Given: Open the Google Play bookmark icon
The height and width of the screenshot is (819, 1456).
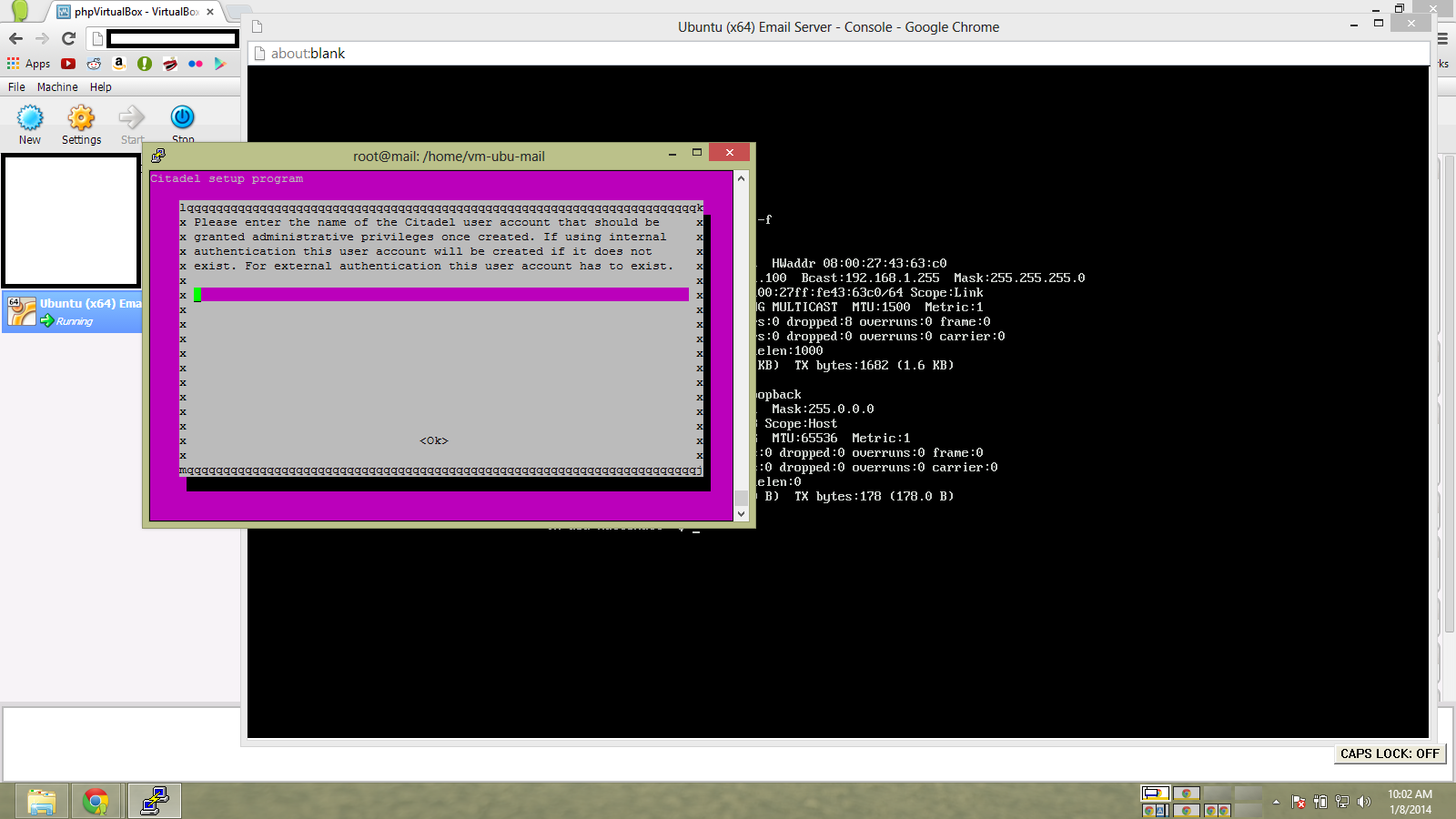Looking at the screenshot, I should 219,64.
